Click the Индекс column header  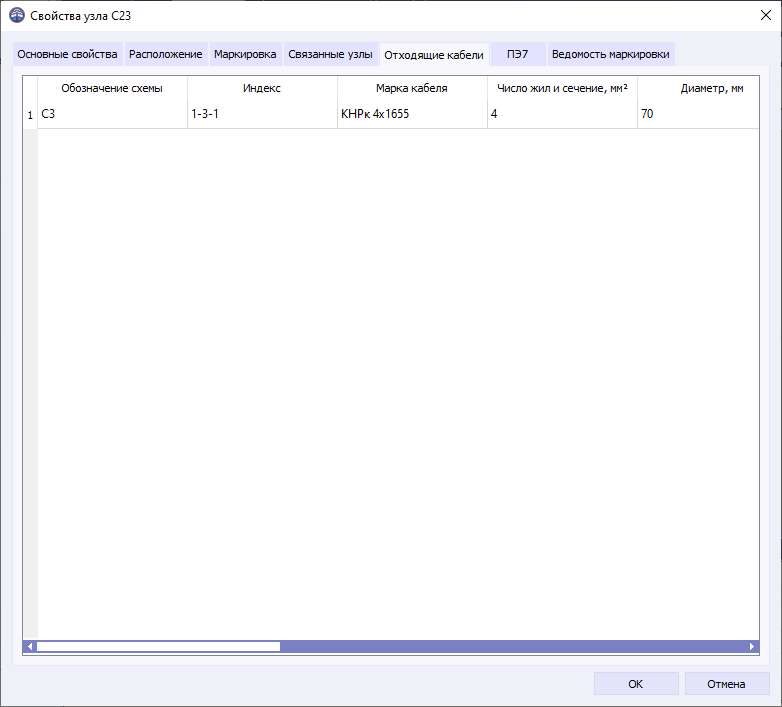(x=262, y=88)
